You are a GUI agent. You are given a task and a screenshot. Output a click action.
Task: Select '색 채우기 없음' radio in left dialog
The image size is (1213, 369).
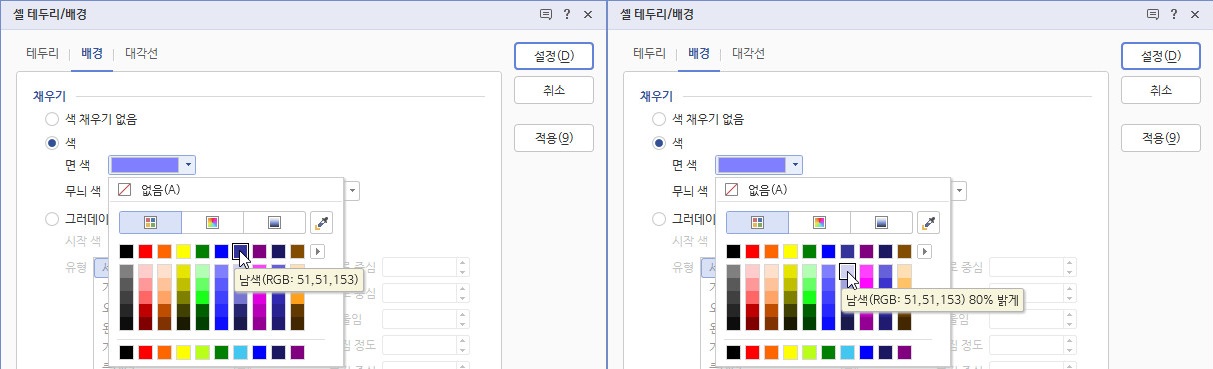click(x=52, y=119)
